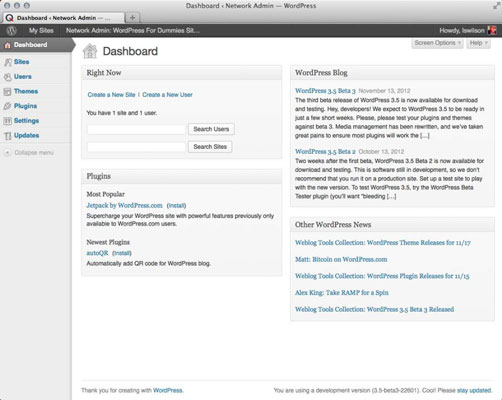This screenshot has height=400, width=502.
Task: Click the Create a New Site link
Action: [x=111, y=95]
